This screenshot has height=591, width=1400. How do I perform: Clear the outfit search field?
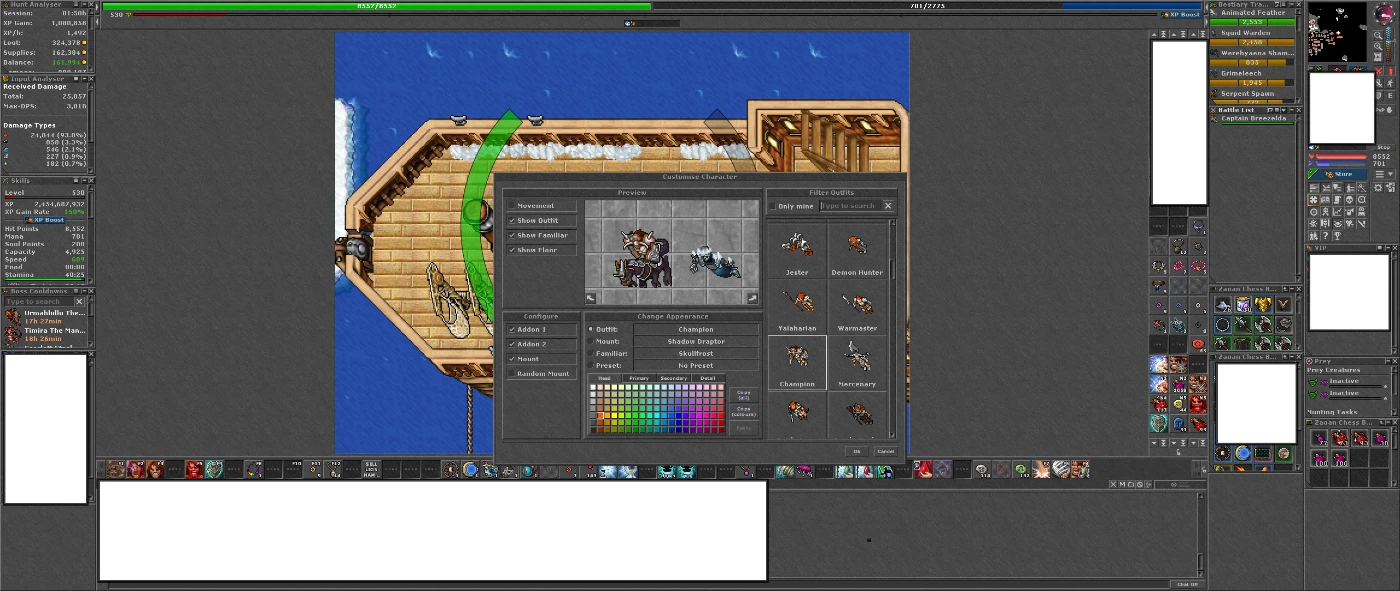tap(888, 206)
